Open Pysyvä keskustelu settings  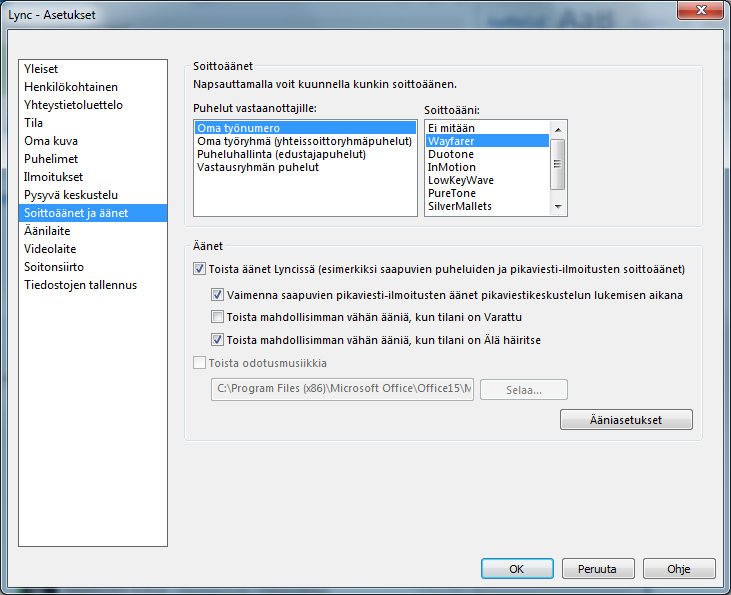click(x=93, y=195)
